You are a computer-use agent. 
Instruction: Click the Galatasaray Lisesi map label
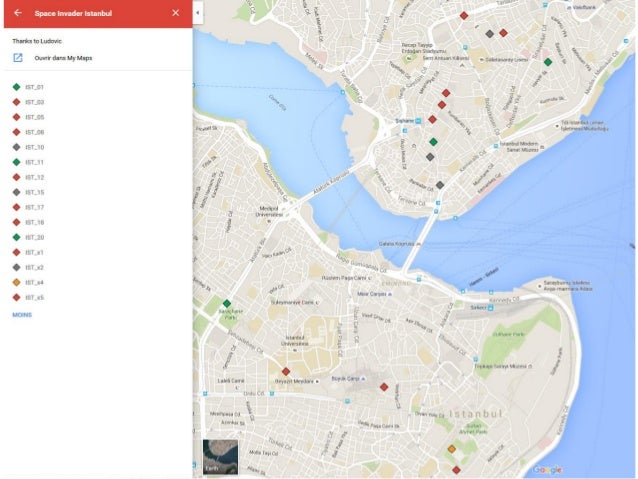[x=507, y=59]
